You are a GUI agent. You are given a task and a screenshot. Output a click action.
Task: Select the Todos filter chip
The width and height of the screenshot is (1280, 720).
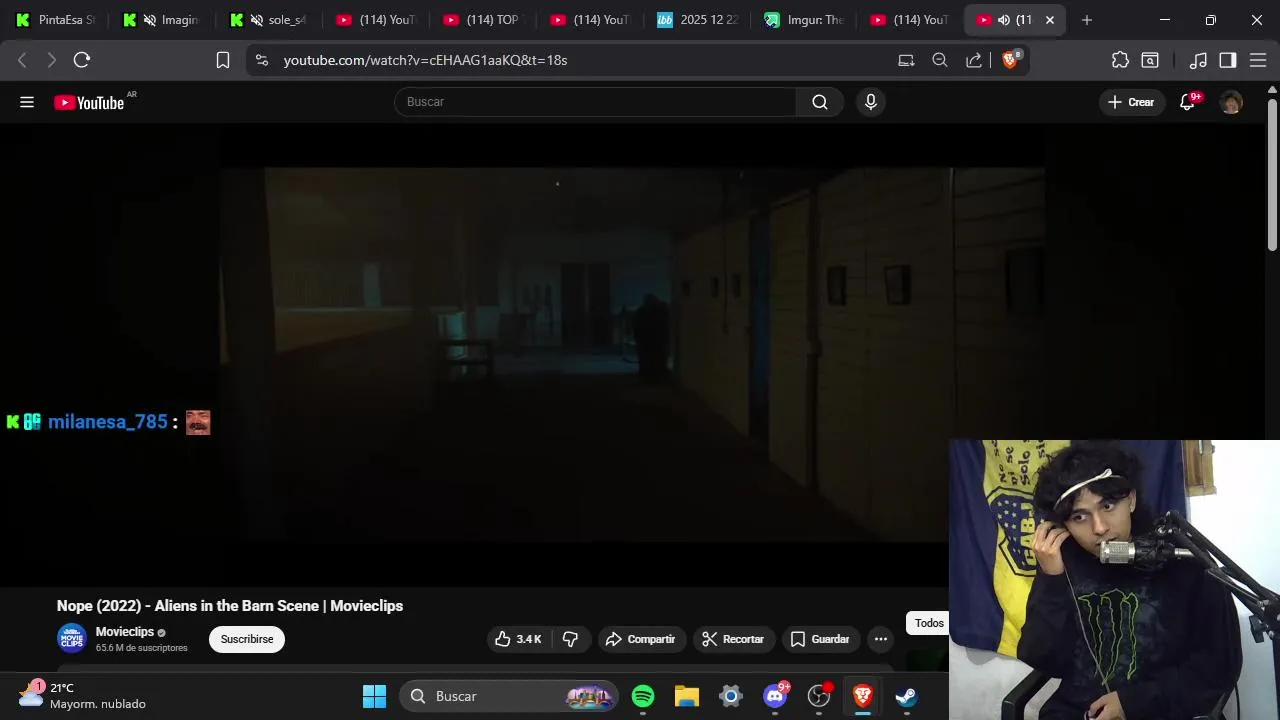click(x=929, y=623)
